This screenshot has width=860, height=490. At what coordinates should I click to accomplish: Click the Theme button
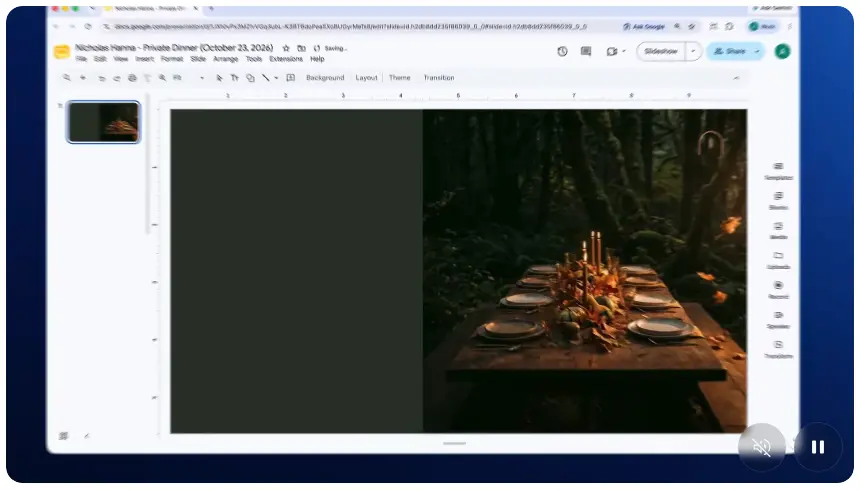pos(399,78)
